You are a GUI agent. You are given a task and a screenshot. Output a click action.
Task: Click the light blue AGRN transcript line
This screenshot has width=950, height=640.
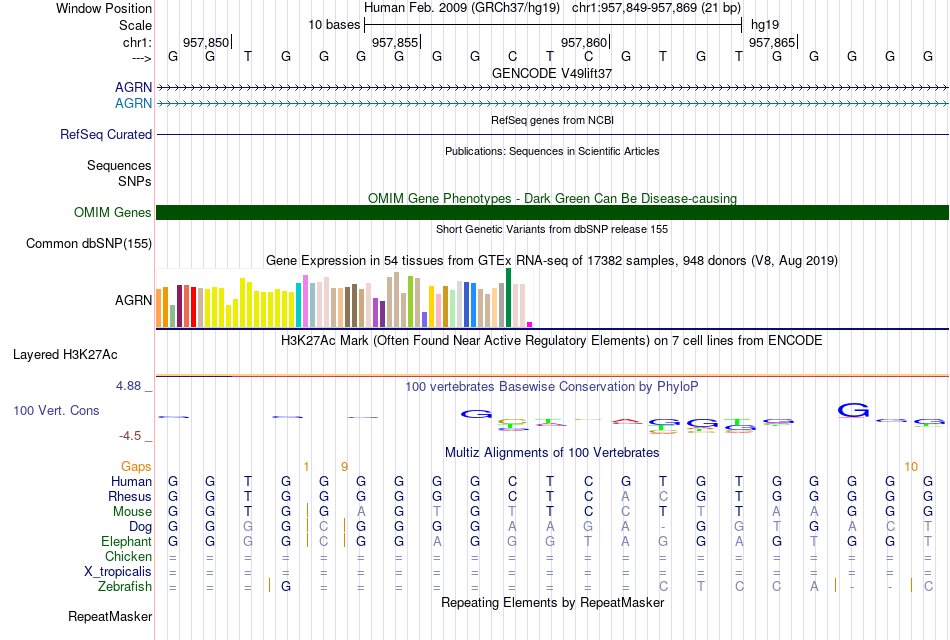552,104
